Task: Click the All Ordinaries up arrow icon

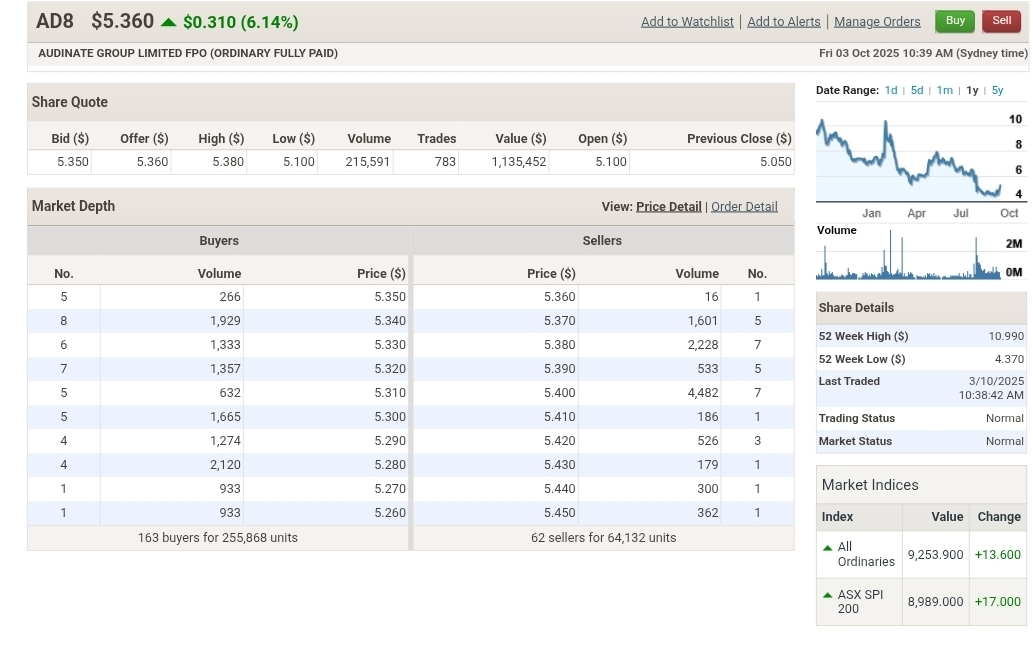Action: pos(827,548)
